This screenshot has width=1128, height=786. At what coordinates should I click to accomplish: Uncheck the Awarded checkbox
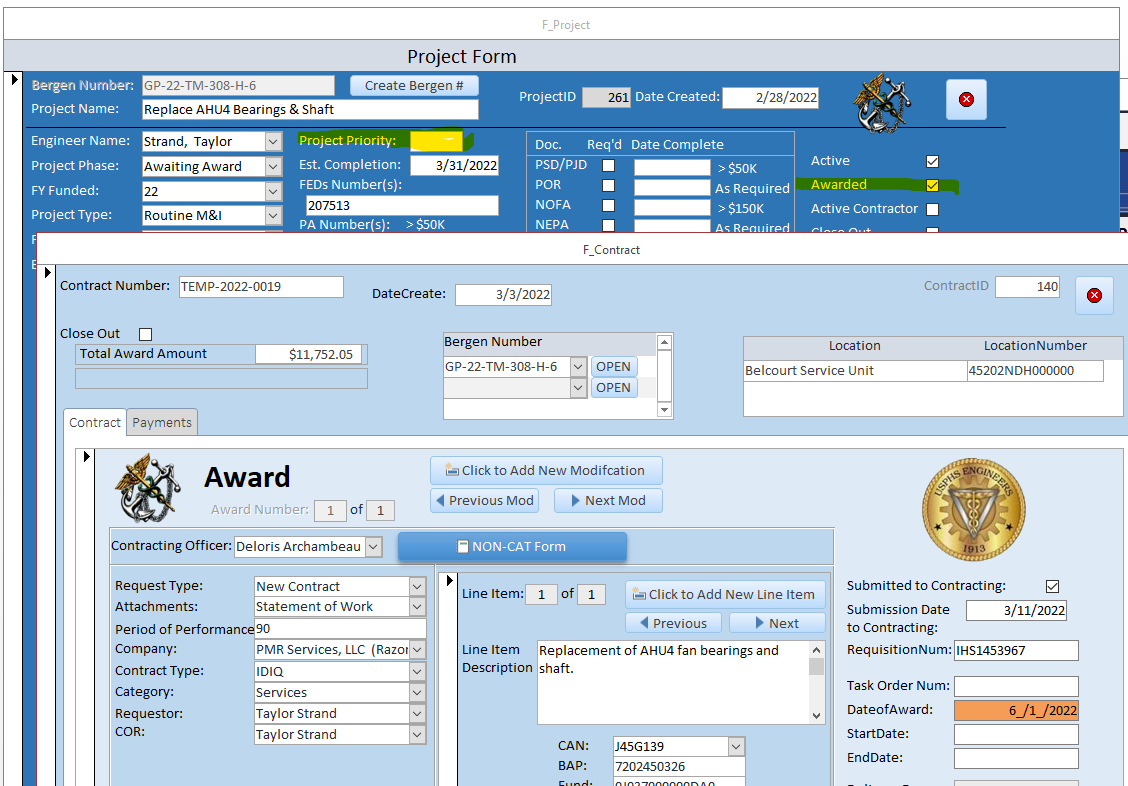click(932, 185)
